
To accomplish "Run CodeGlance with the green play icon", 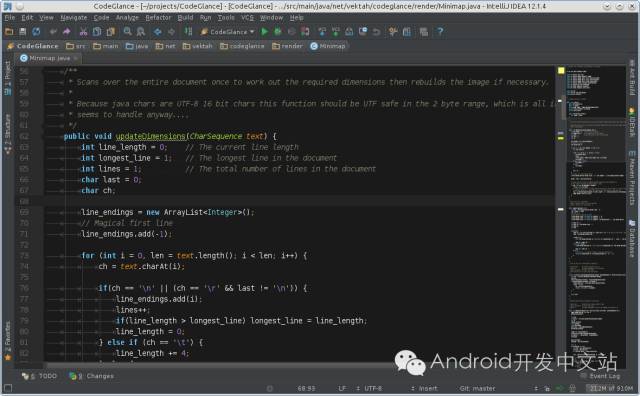I will (x=264, y=31).
